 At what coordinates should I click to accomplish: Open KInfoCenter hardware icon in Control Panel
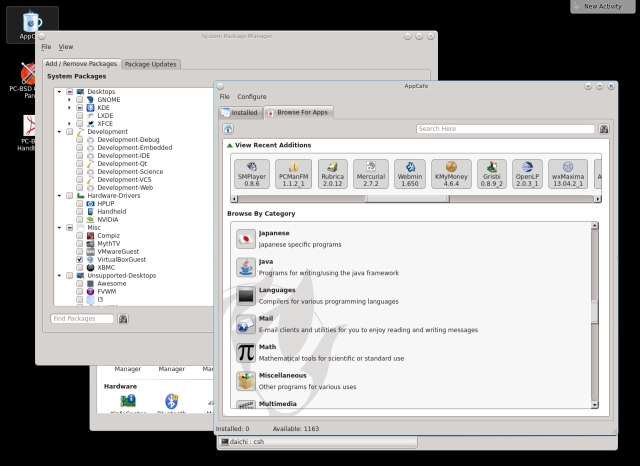point(128,403)
